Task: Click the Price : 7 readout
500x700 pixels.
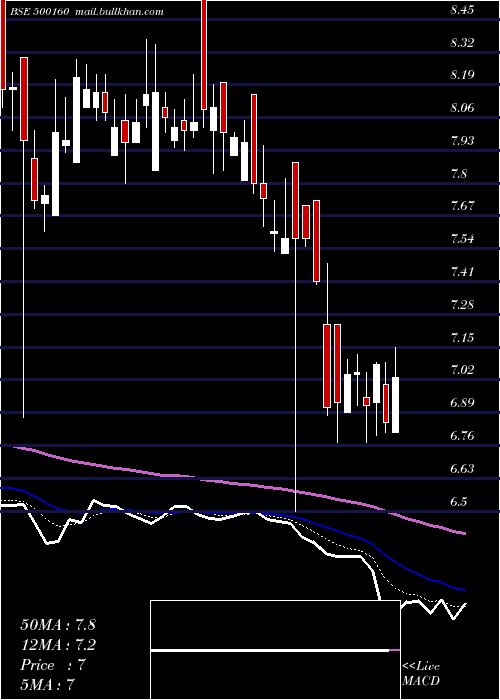Action: click(x=53, y=665)
